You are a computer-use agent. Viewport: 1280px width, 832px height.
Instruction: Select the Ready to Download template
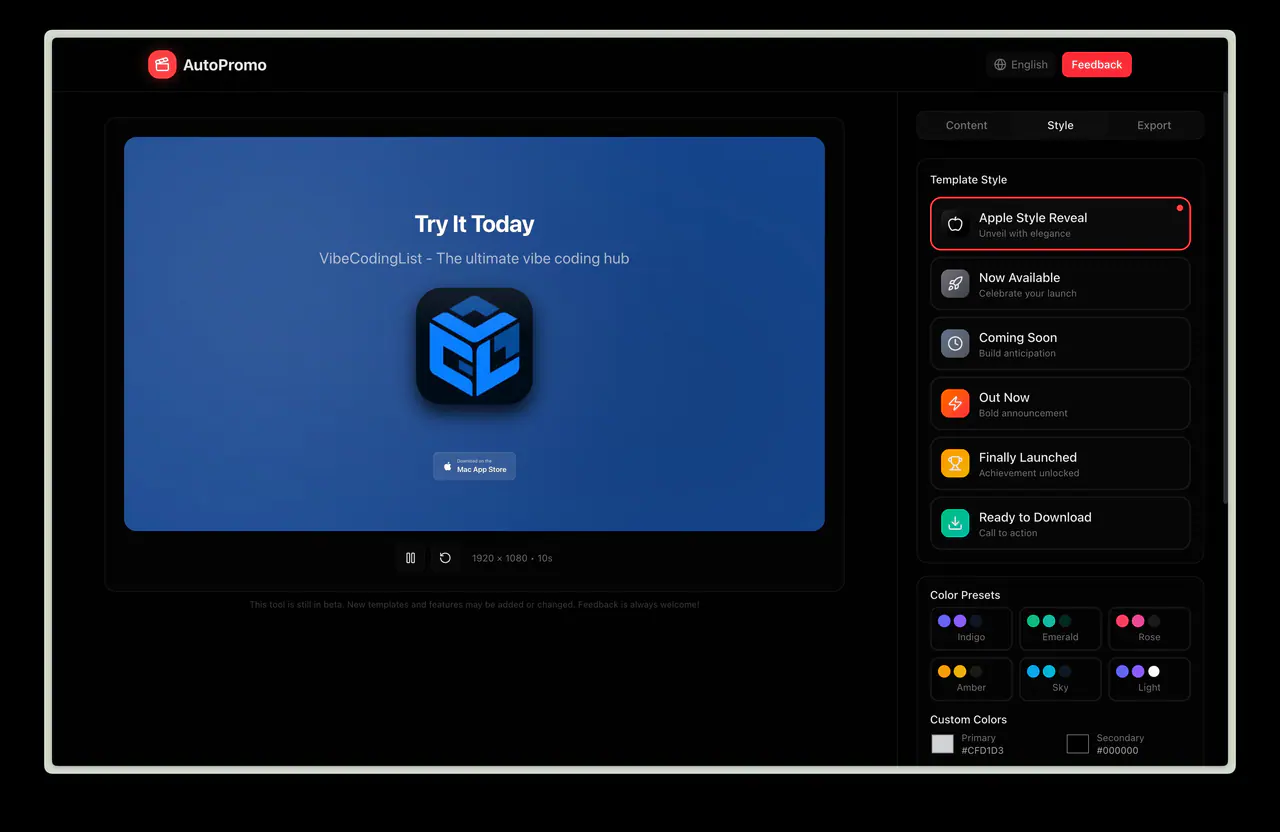click(1060, 524)
